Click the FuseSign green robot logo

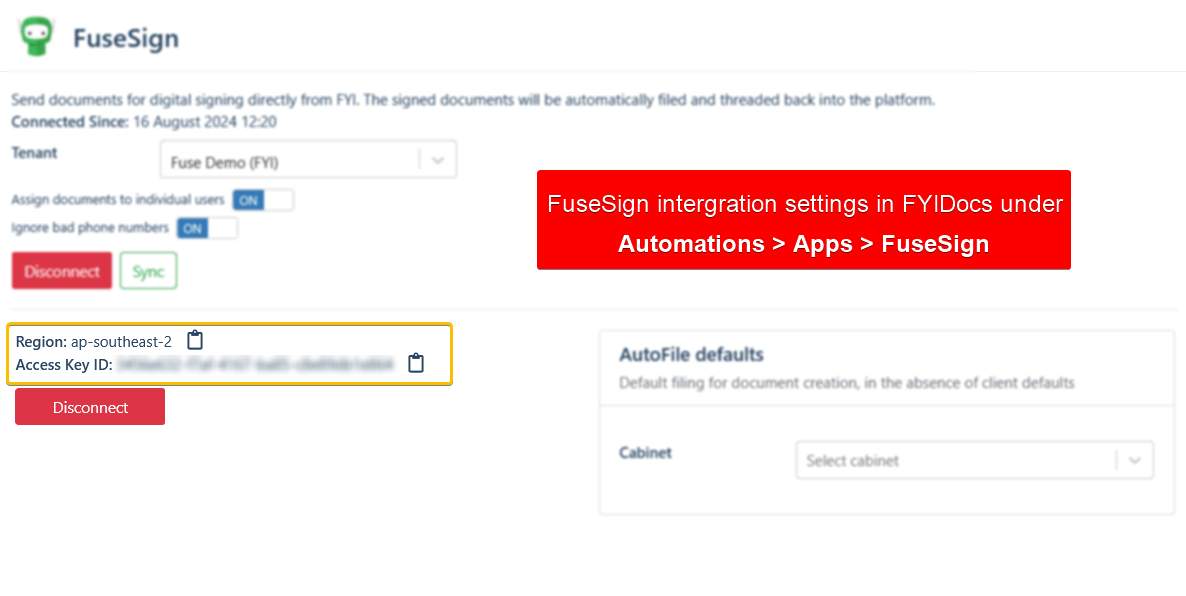pyautogui.click(x=37, y=36)
